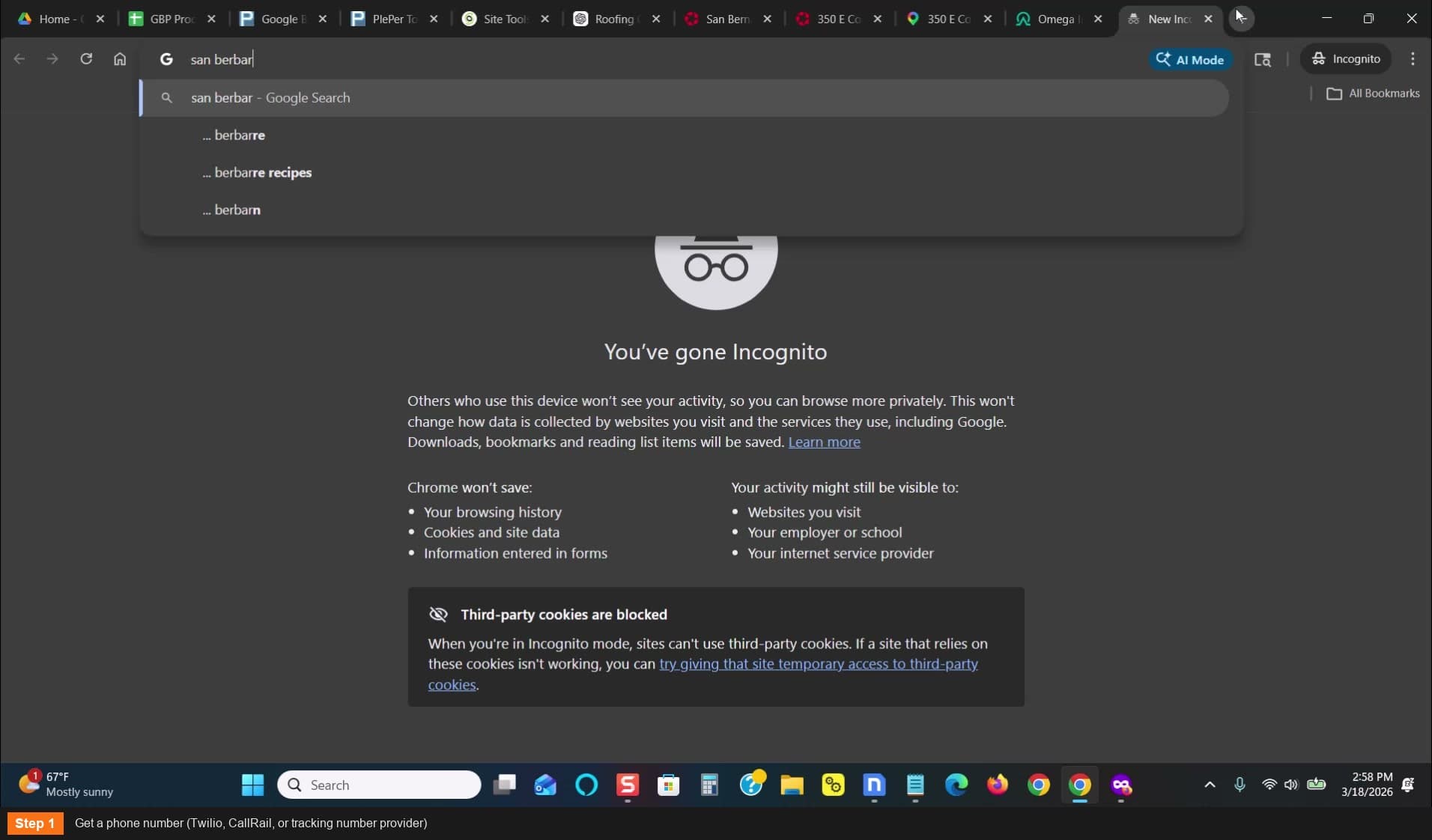Open the blue N app on taskbar
The width and height of the screenshot is (1432, 840).
click(x=874, y=785)
